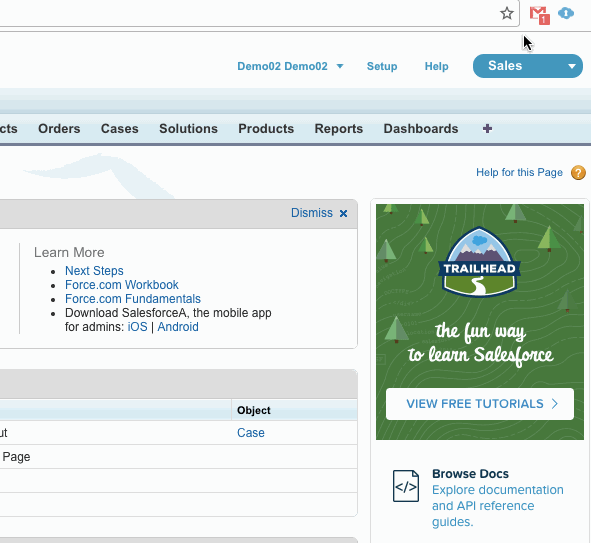
Task: Open the Case object link
Action: [251, 433]
